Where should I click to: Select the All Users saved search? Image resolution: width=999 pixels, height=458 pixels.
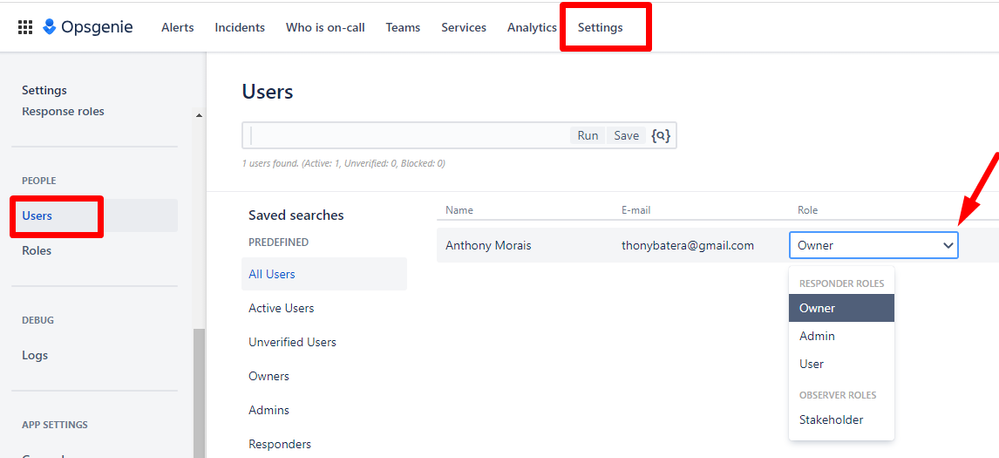click(x=324, y=275)
